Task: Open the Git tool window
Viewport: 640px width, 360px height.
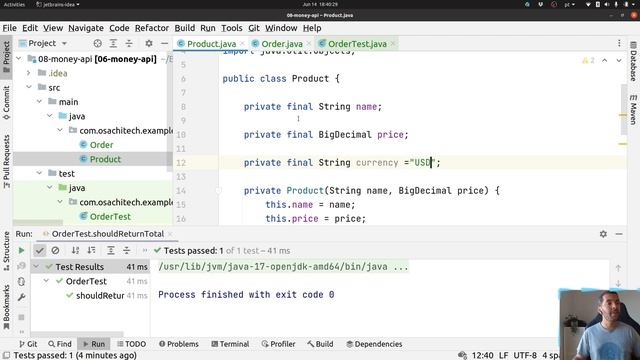Action: point(28,344)
